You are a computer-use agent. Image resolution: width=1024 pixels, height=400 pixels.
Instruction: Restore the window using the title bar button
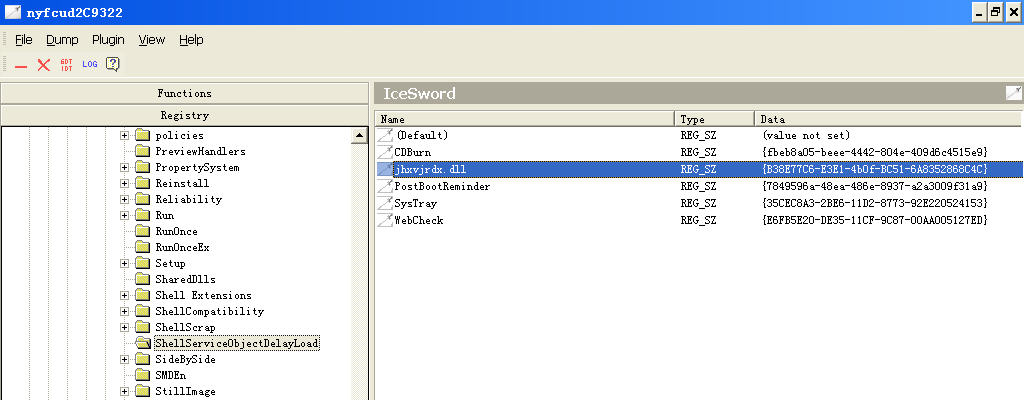tap(995, 12)
